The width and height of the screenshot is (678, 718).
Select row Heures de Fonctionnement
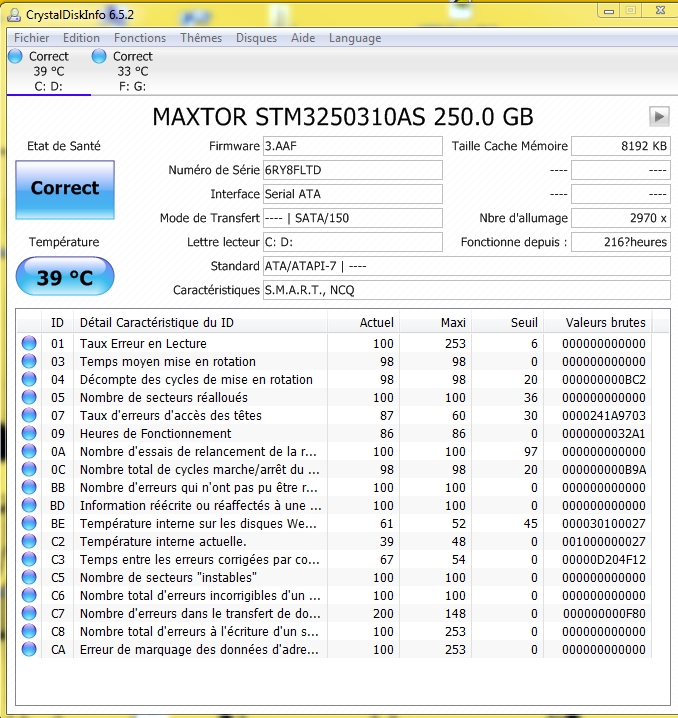[x=334, y=433]
